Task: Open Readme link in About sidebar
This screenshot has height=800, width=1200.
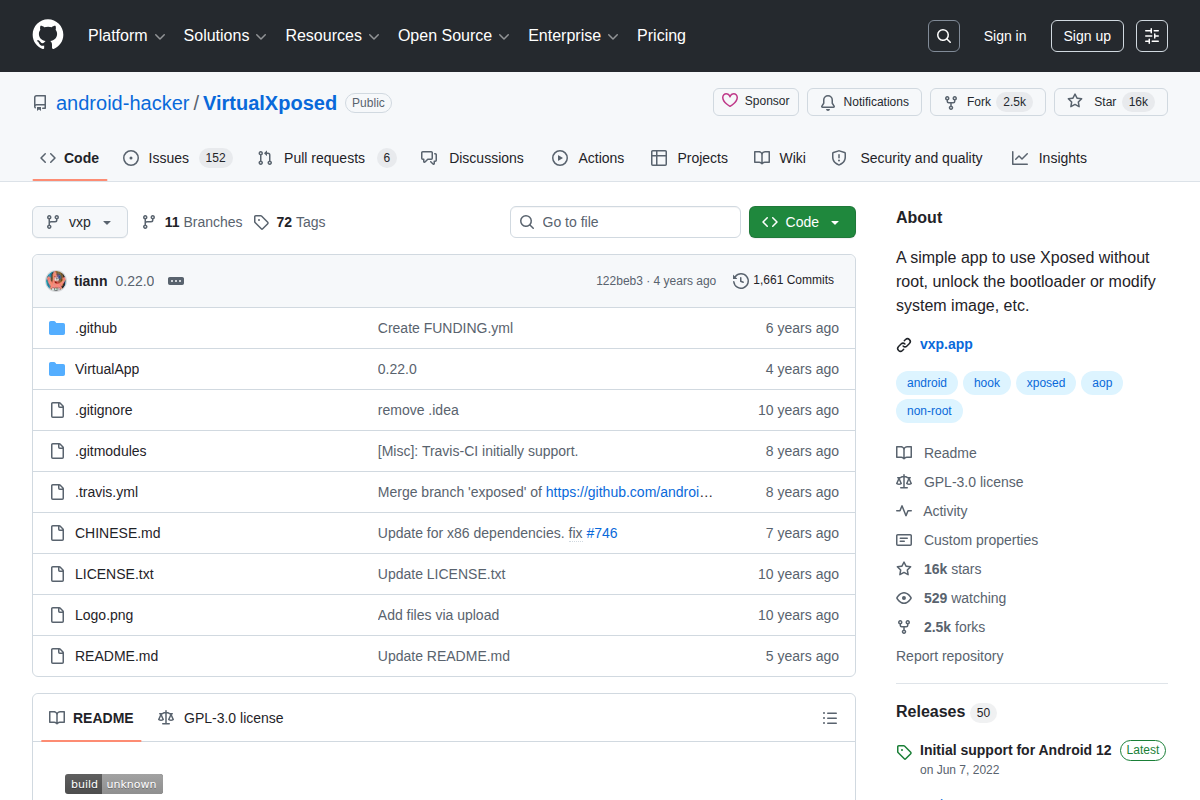Action: pyautogui.click(x=937, y=453)
